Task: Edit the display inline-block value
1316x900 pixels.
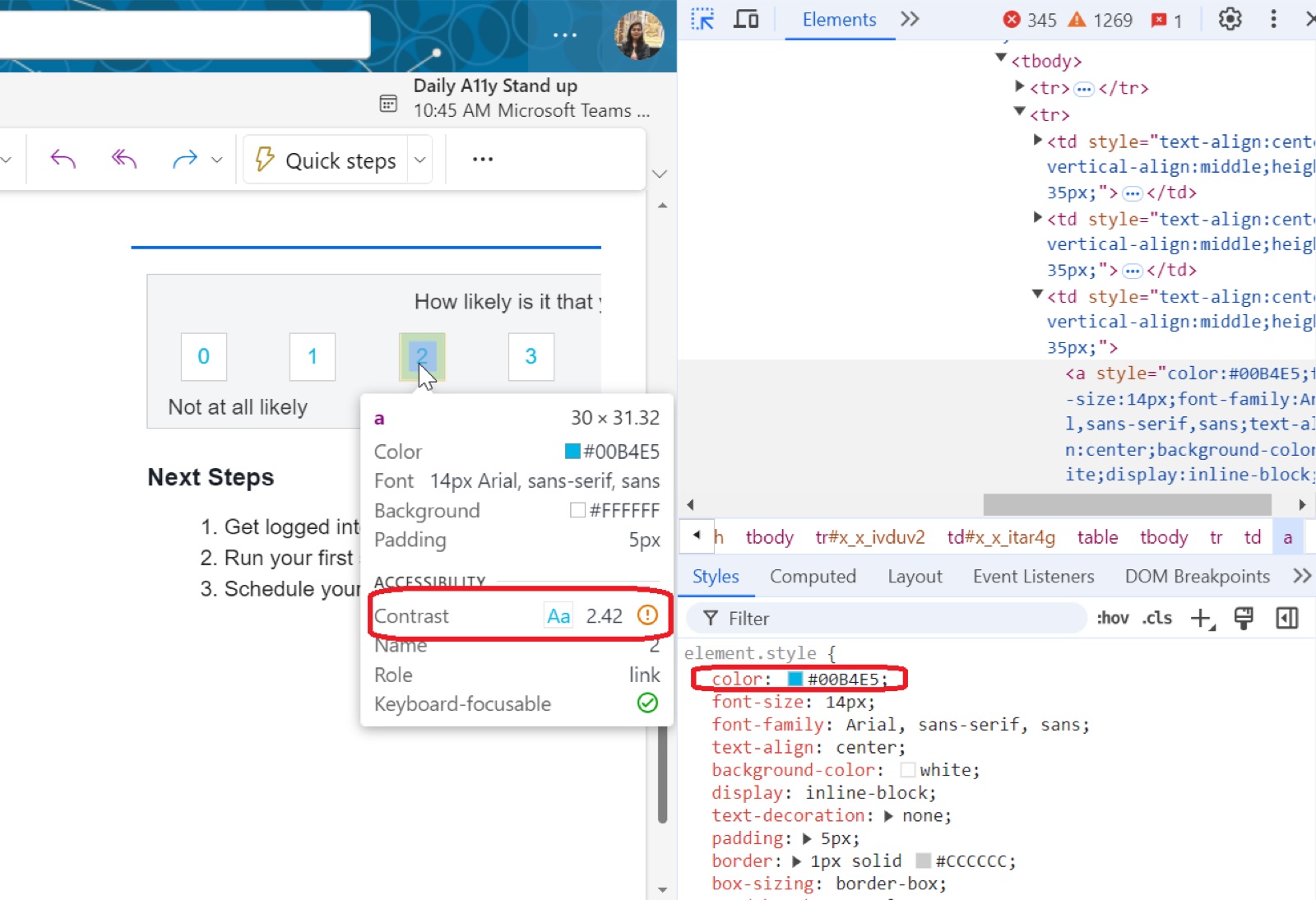Action: click(x=868, y=793)
